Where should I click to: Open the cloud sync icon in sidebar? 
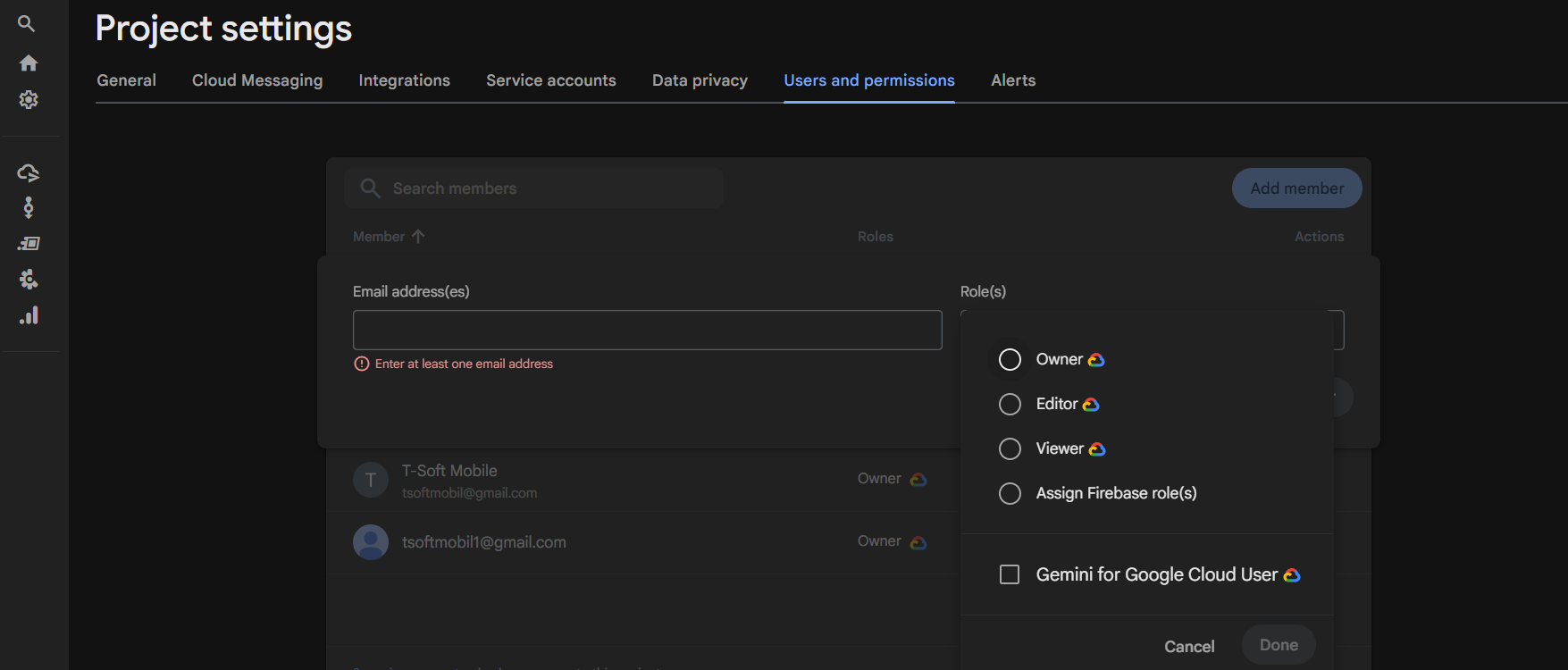(29, 172)
